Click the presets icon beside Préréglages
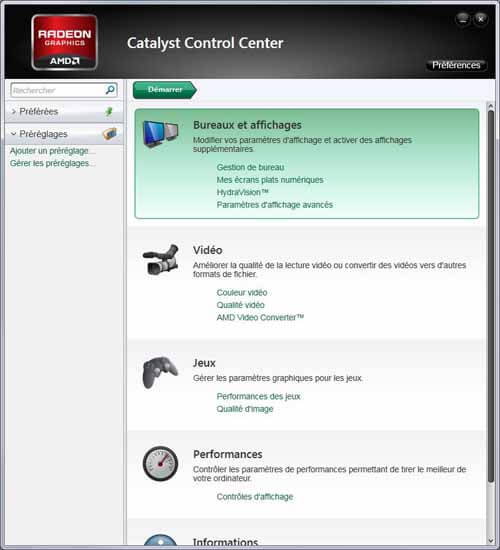Image resolution: width=500 pixels, height=550 pixels. 110,134
